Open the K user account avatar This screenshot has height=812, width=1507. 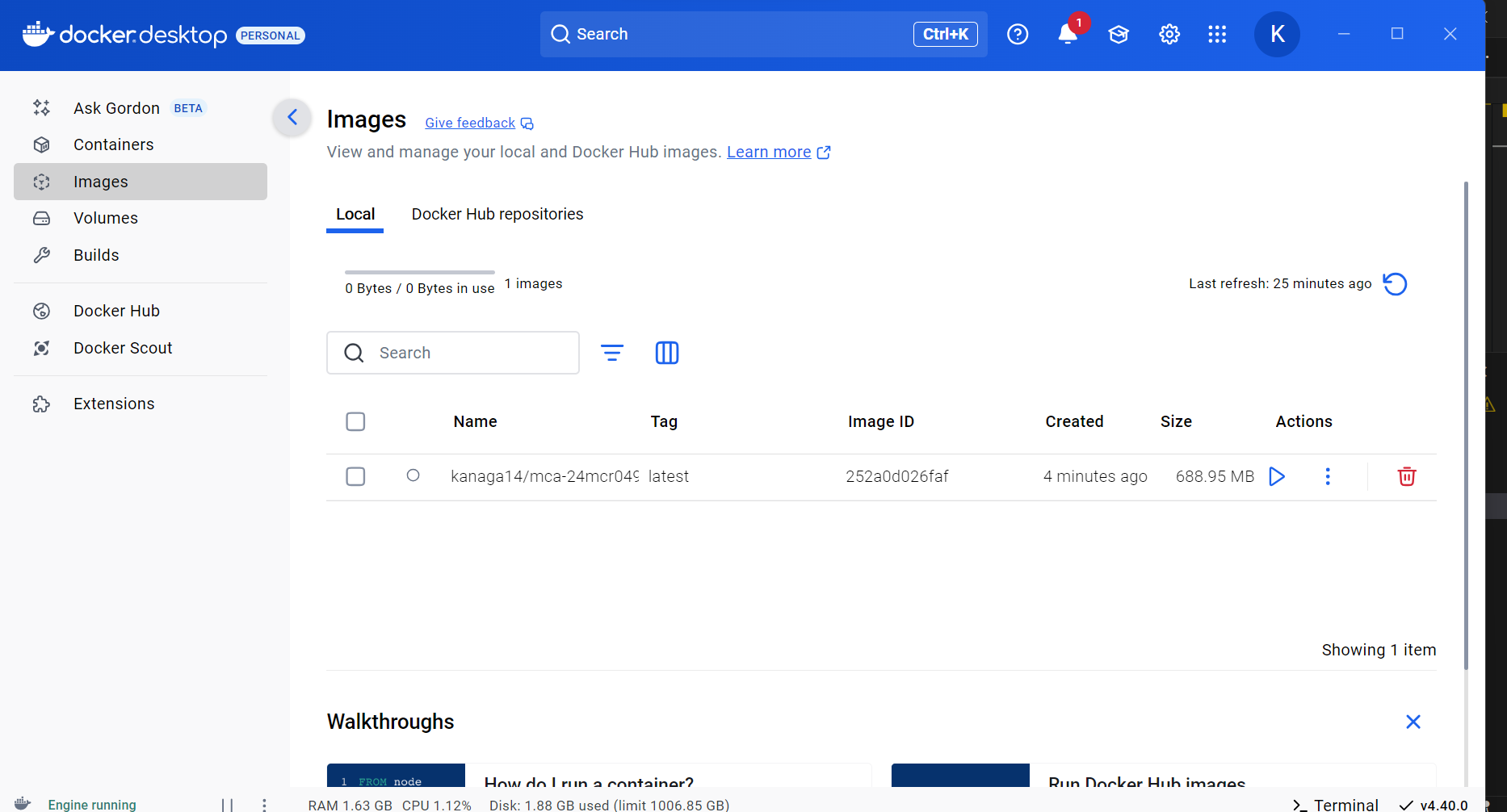pyautogui.click(x=1277, y=34)
